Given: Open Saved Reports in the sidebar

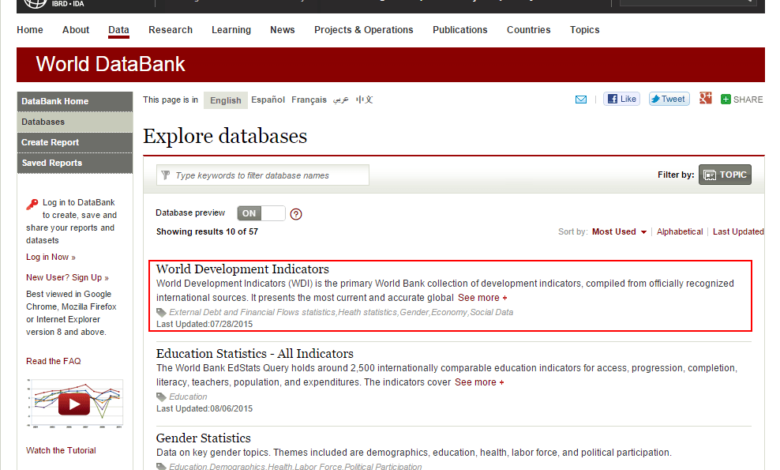Looking at the screenshot, I should click(75, 163).
